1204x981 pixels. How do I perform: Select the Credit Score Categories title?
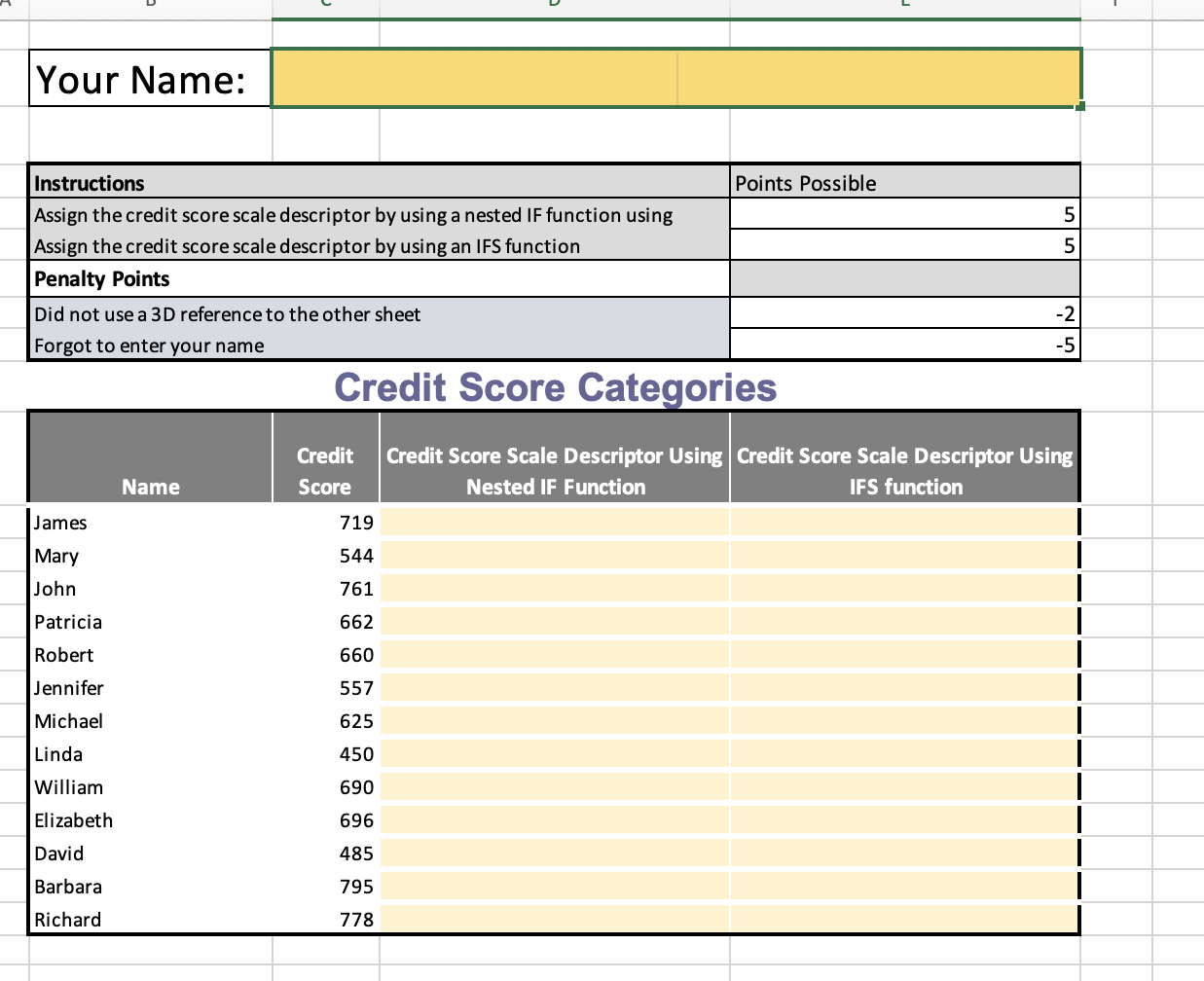[554, 387]
